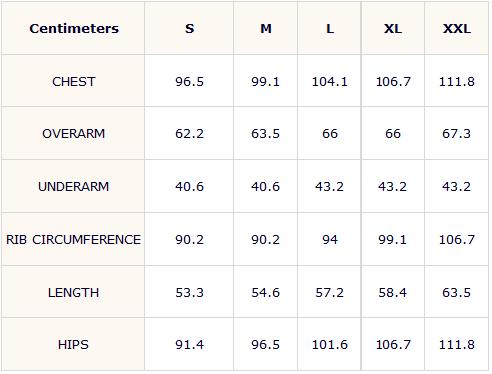
Task: Click chest value 104.1 for size L
Action: point(330,82)
